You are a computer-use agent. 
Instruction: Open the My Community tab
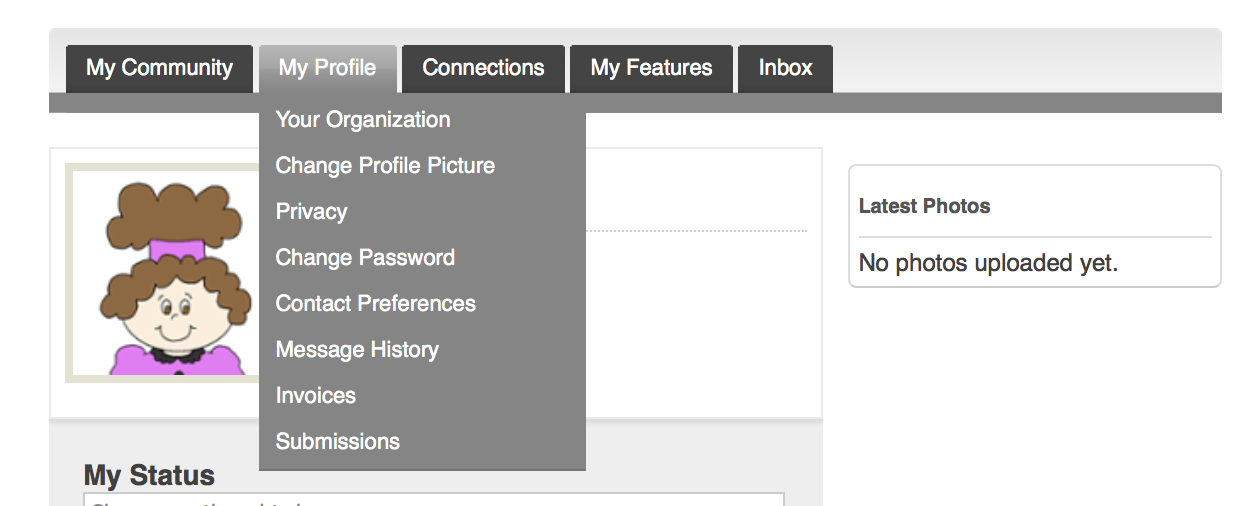coord(159,68)
